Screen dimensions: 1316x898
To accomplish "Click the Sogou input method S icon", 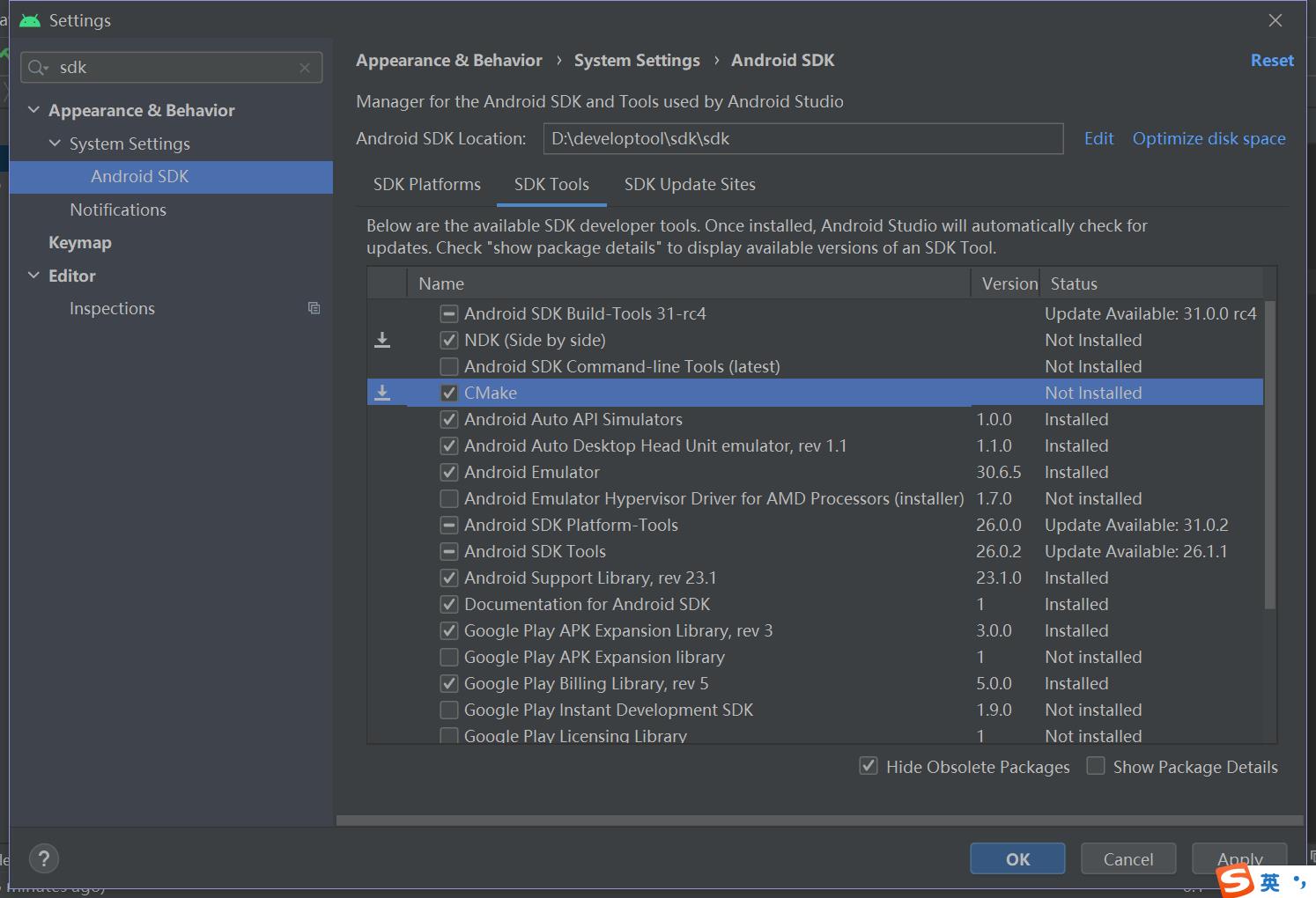I will click(1235, 880).
